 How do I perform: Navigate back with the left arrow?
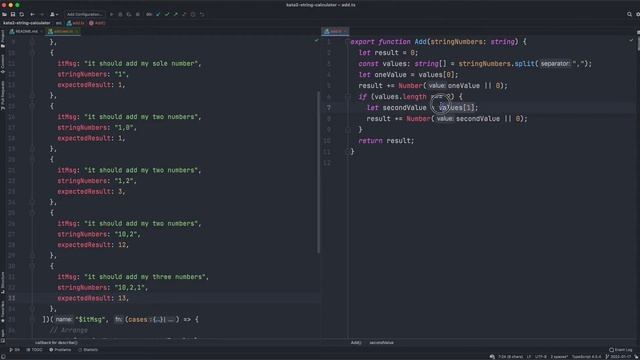click(x=33, y=14)
